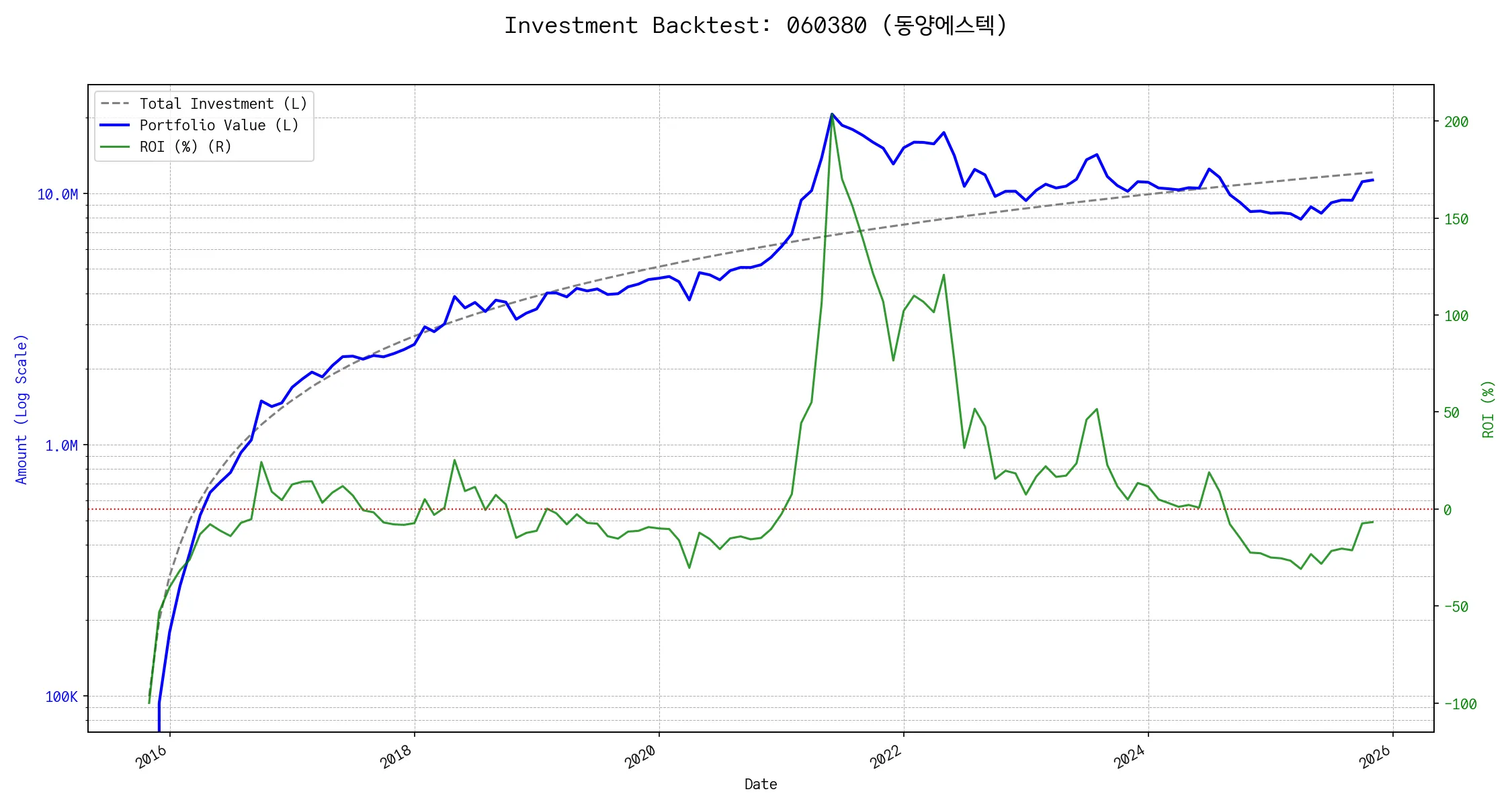Click the 2020 x-axis tick label

click(x=640, y=757)
